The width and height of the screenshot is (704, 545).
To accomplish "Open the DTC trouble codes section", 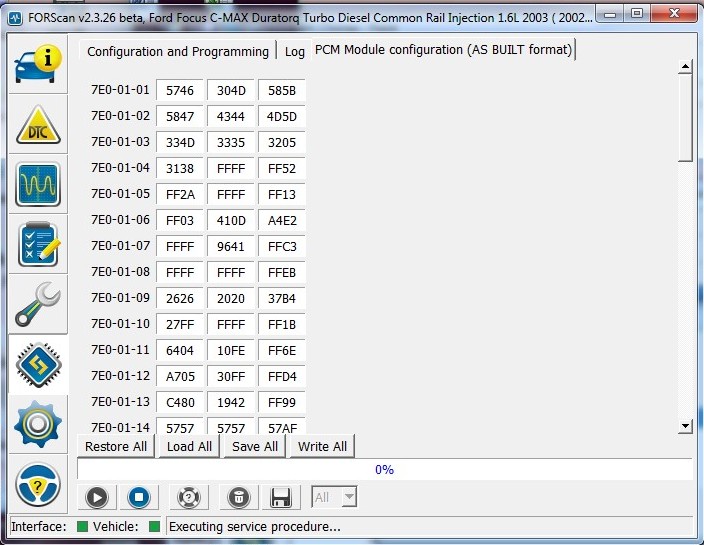I will pos(38,124).
